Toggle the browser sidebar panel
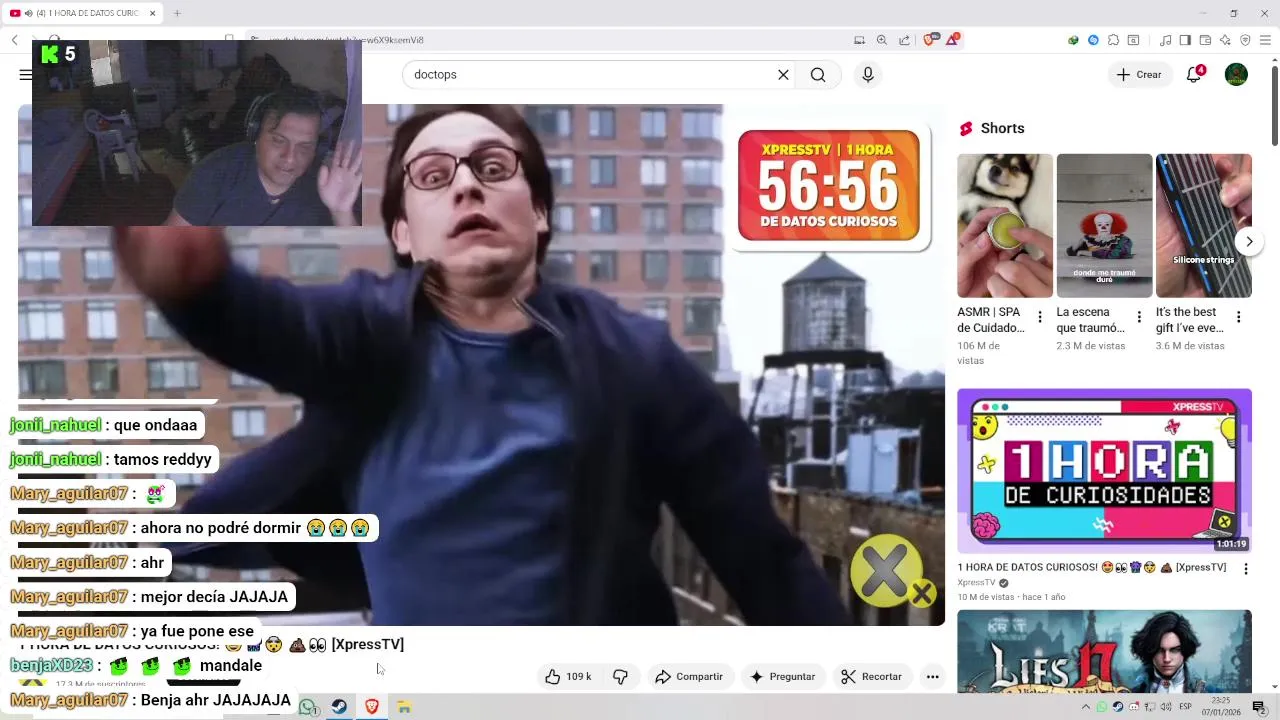 pos(1185,40)
